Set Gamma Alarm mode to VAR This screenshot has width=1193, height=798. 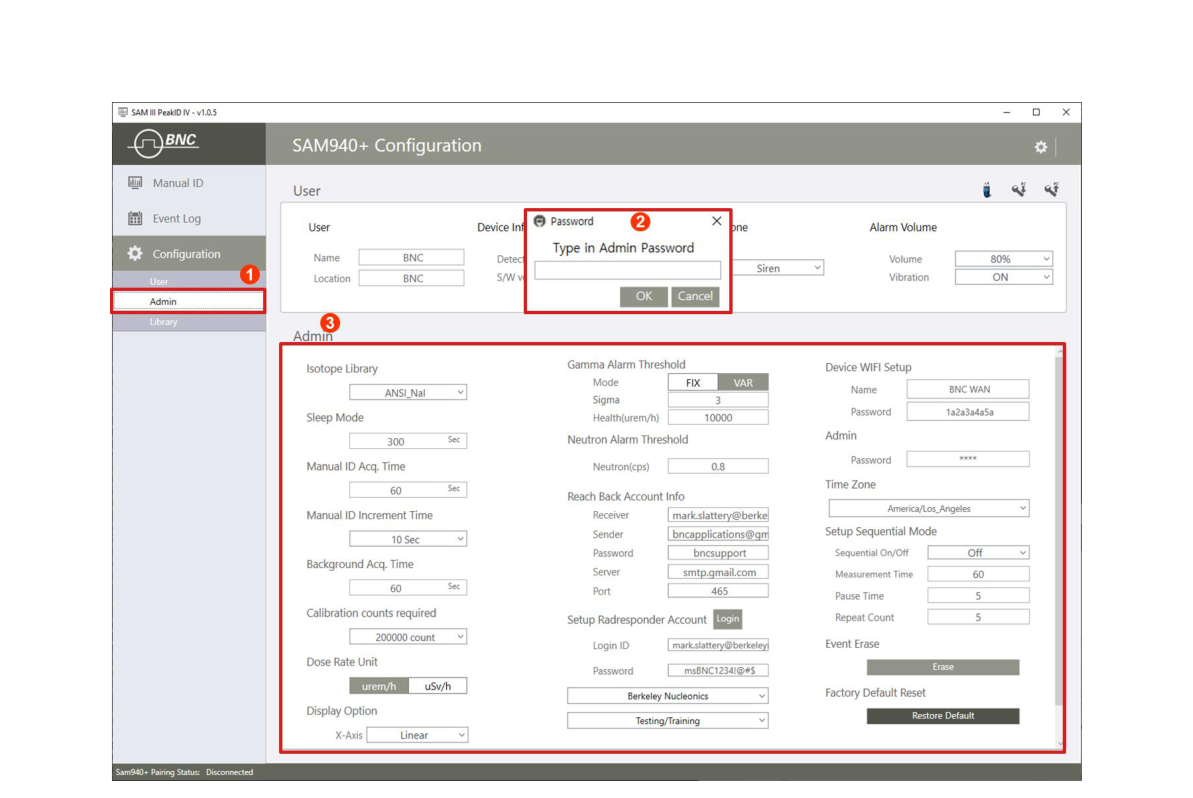coord(743,383)
